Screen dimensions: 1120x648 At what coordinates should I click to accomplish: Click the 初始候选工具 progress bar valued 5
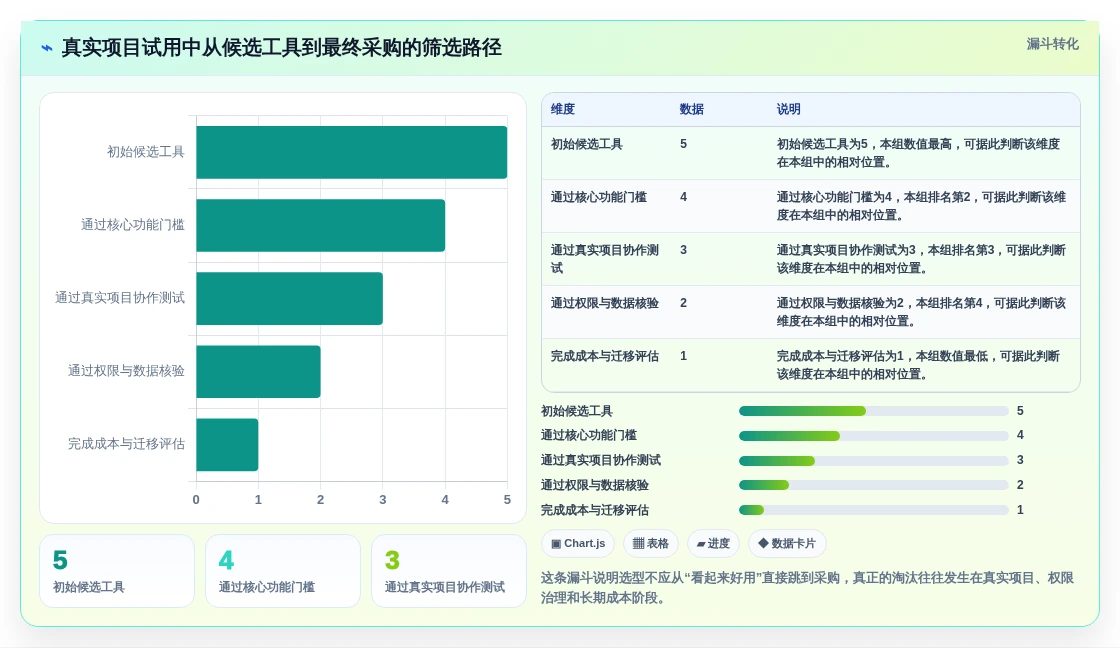pos(874,411)
